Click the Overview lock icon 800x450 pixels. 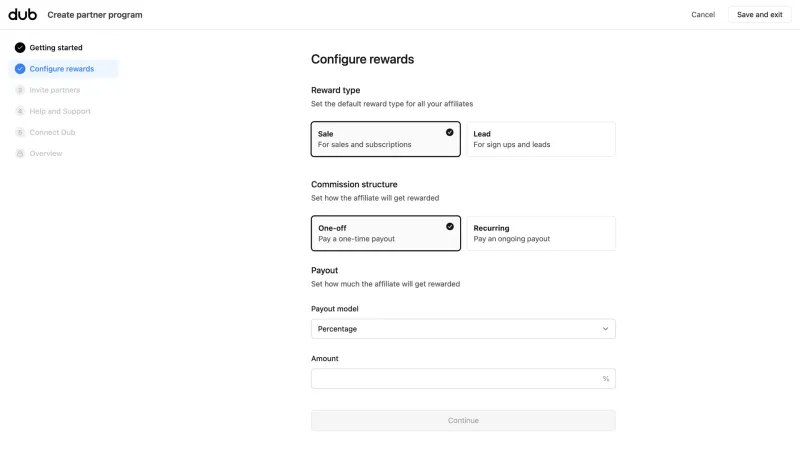click(20, 154)
